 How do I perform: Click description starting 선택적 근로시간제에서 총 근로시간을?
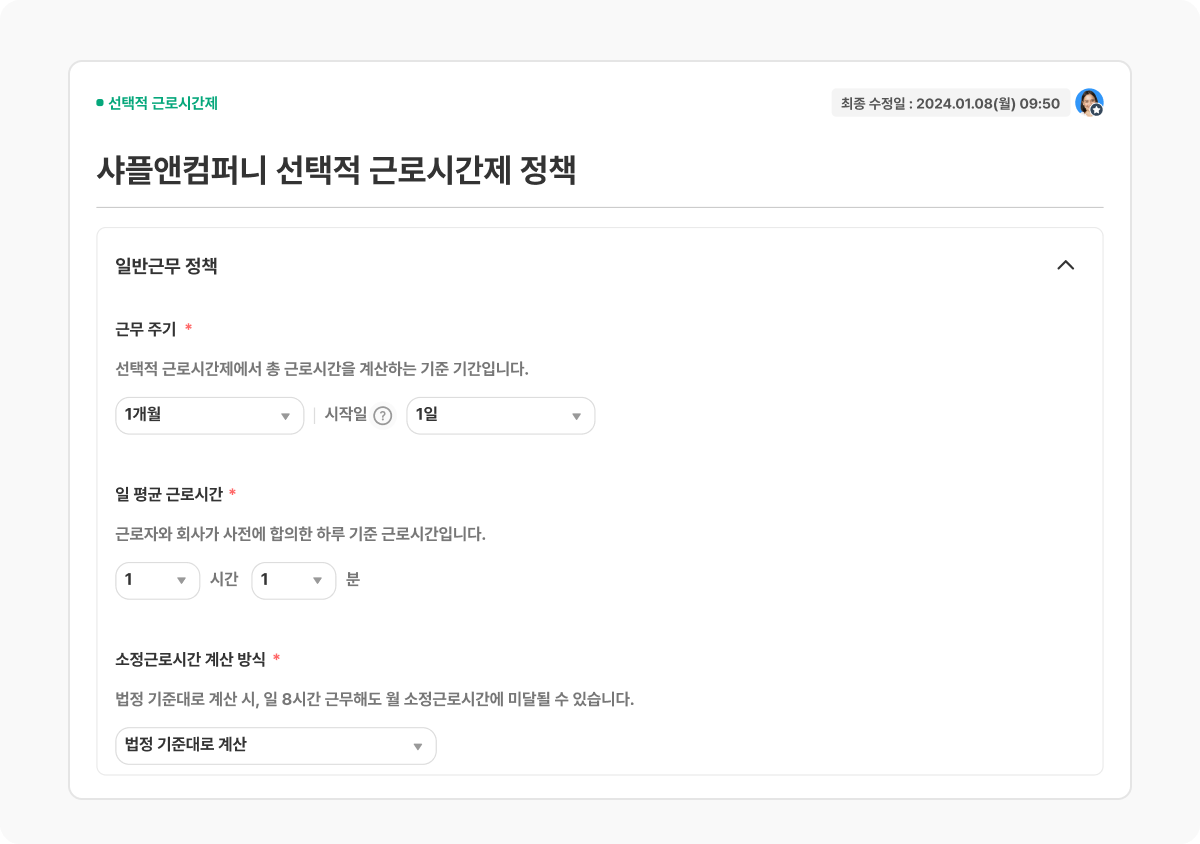(x=322, y=369)
